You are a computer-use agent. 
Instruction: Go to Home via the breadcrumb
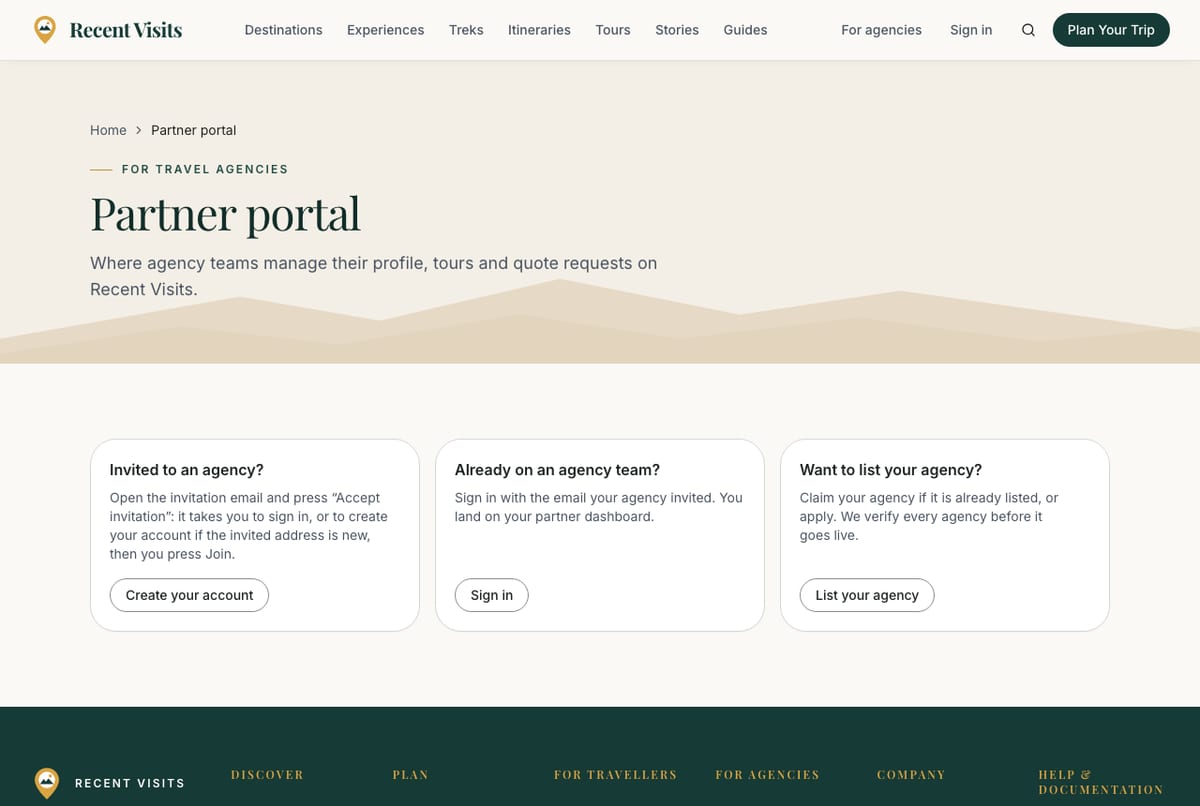tap(108, 130)
